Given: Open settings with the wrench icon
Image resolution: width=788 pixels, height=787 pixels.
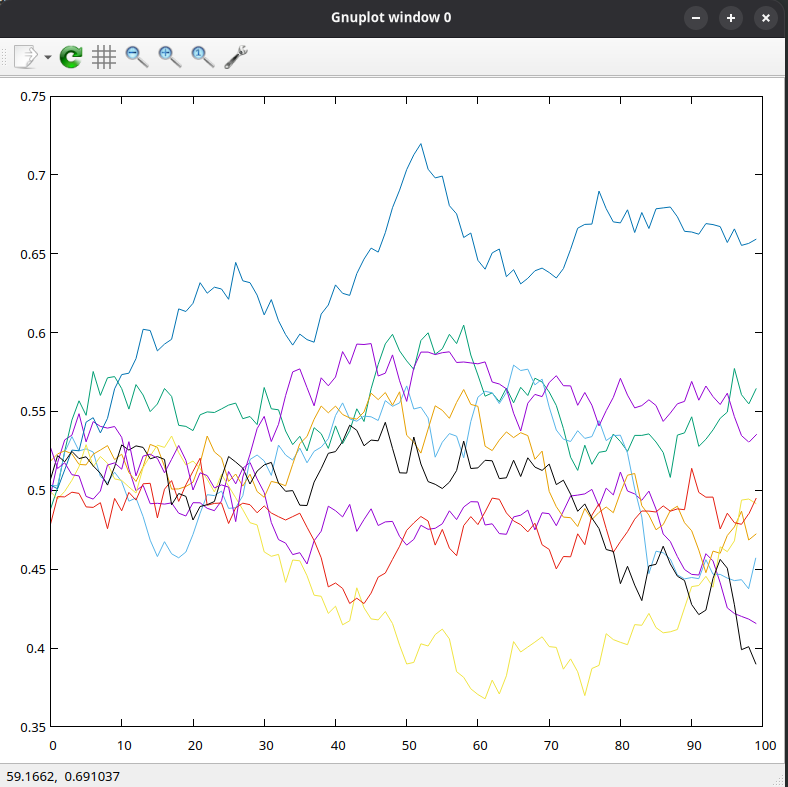Looking at the screenshot, I should coord(236,57).
